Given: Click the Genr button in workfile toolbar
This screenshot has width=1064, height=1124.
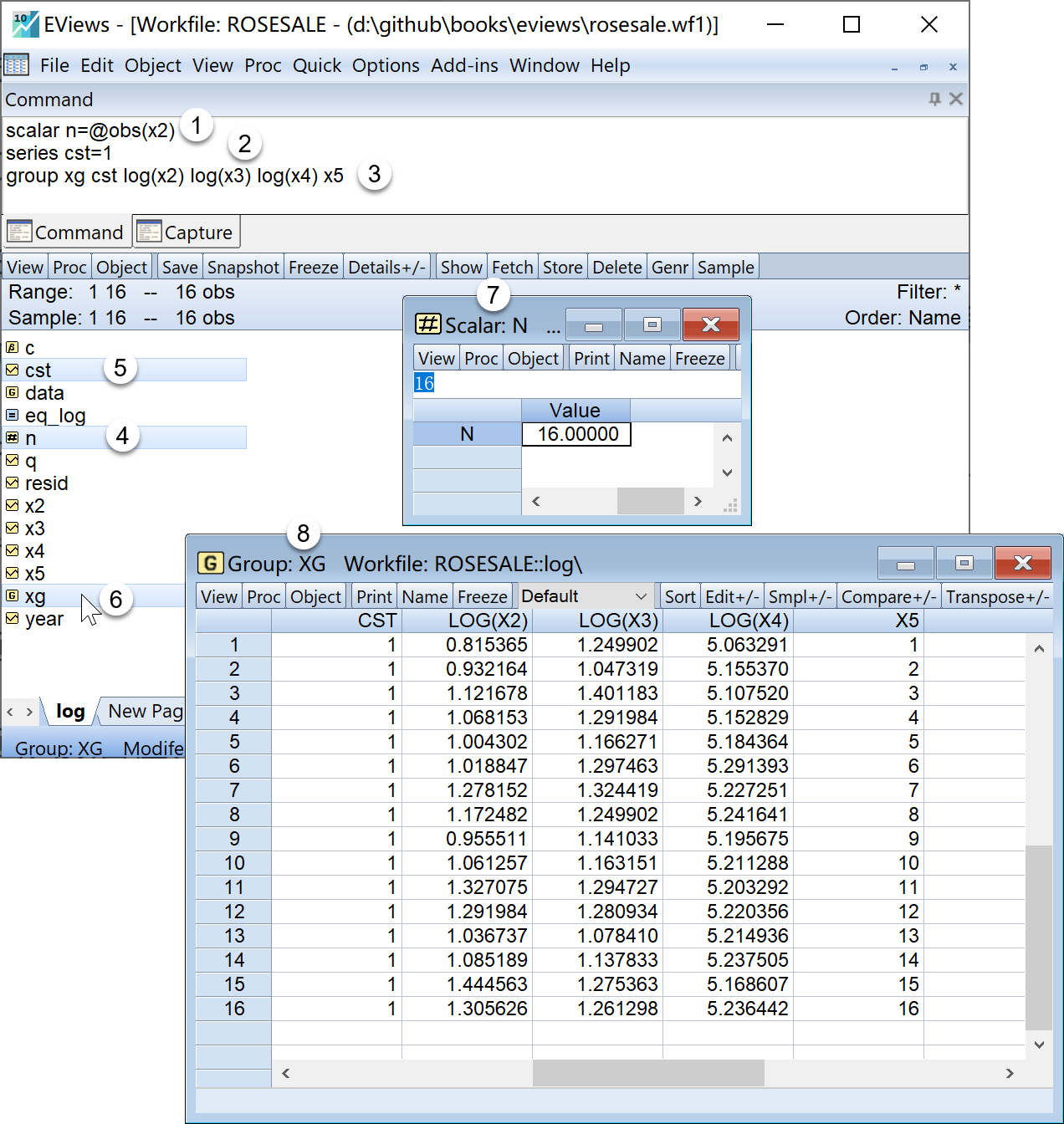Looking at the screenshot, I should point(669,268).
